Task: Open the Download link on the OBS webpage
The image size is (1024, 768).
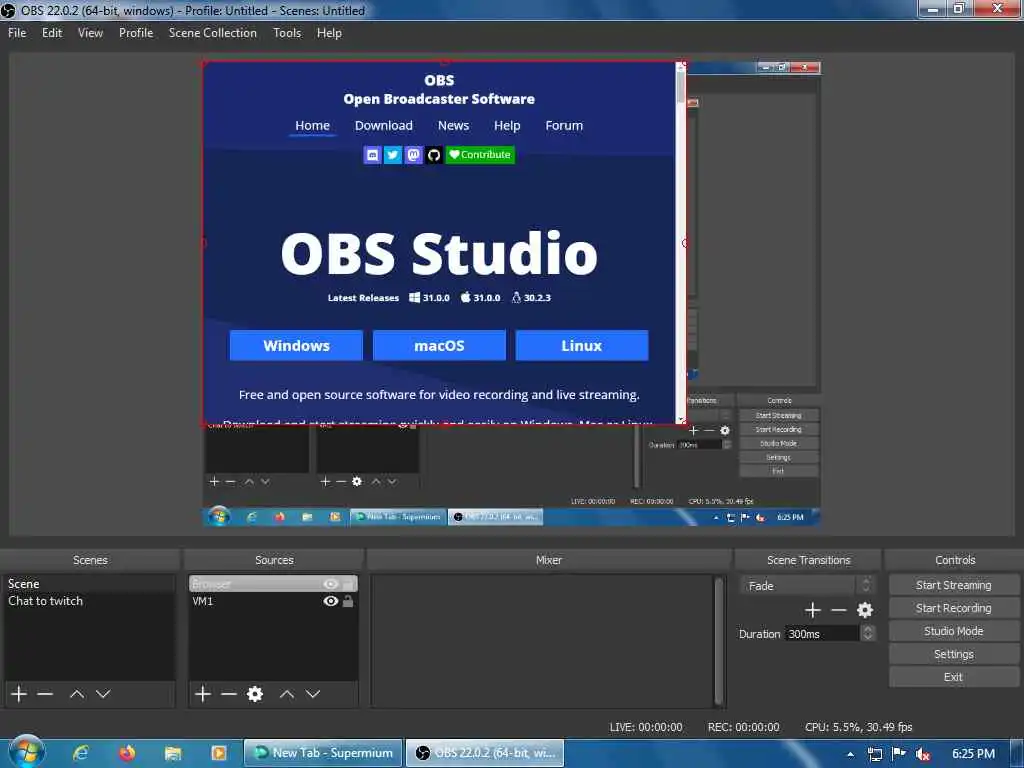Action: 383,125
